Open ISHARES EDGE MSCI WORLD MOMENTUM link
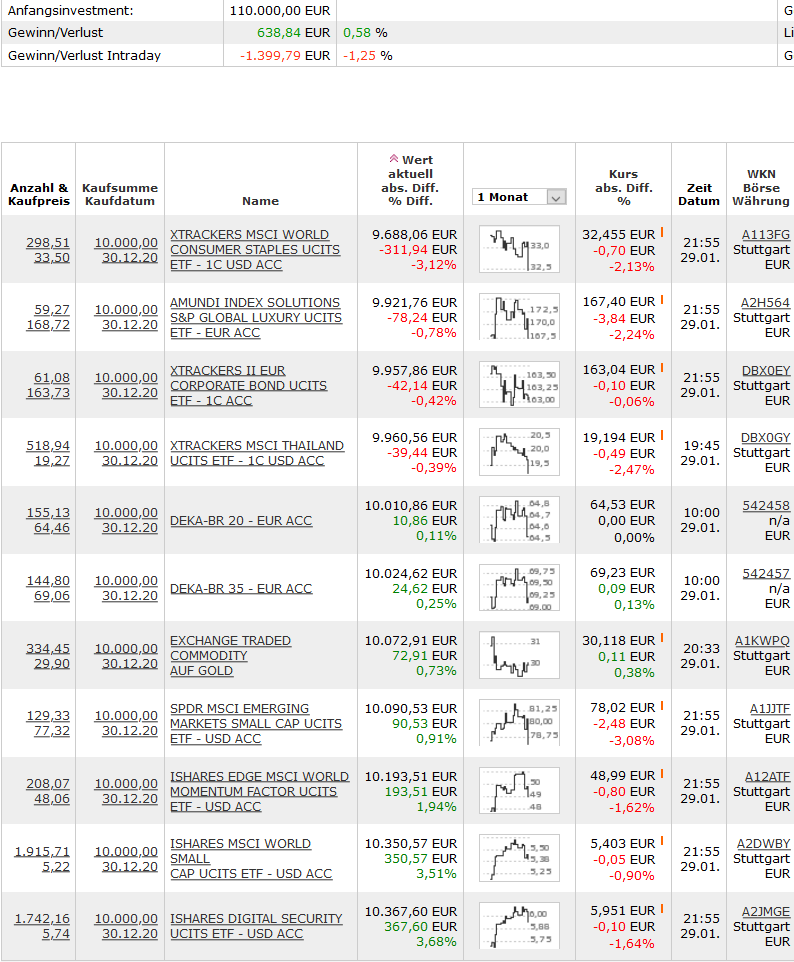This screenshot has width=794, height=962. coord(260,792)
